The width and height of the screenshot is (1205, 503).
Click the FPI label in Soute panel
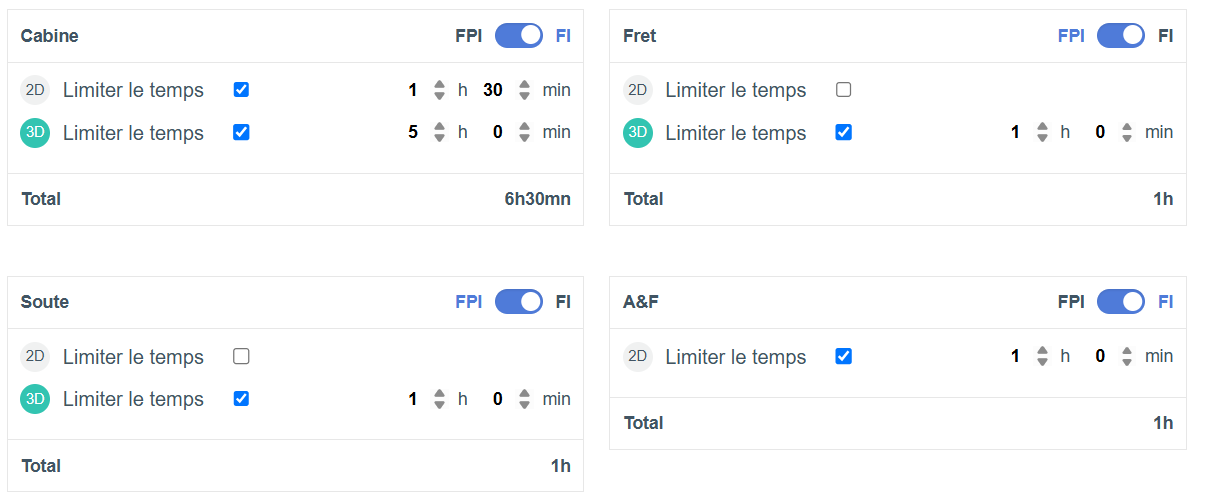[x=469, y=302]
